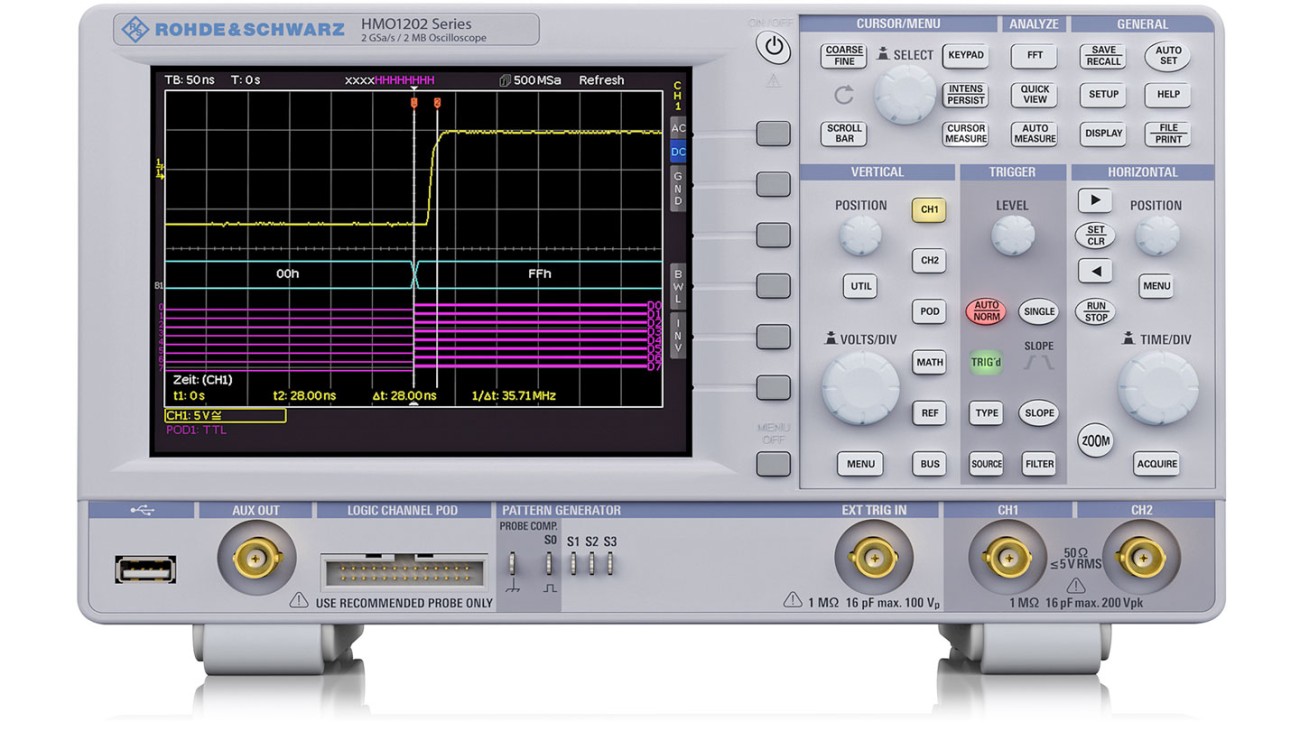Click the EXT TRIG IN connector

pos(874,558)
